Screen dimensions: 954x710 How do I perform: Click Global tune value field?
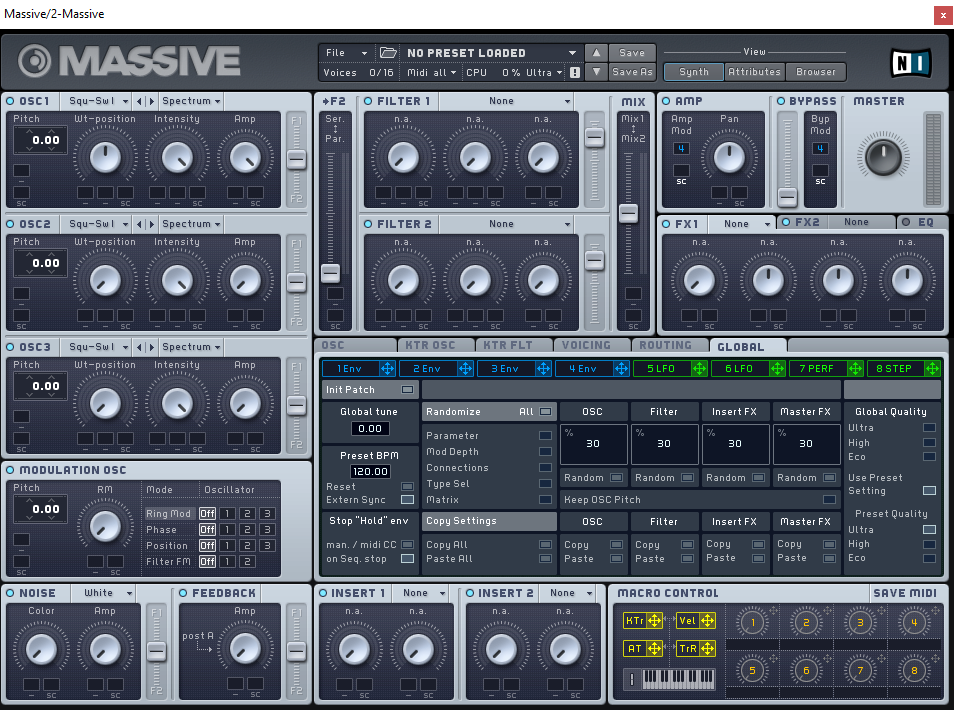370,429
